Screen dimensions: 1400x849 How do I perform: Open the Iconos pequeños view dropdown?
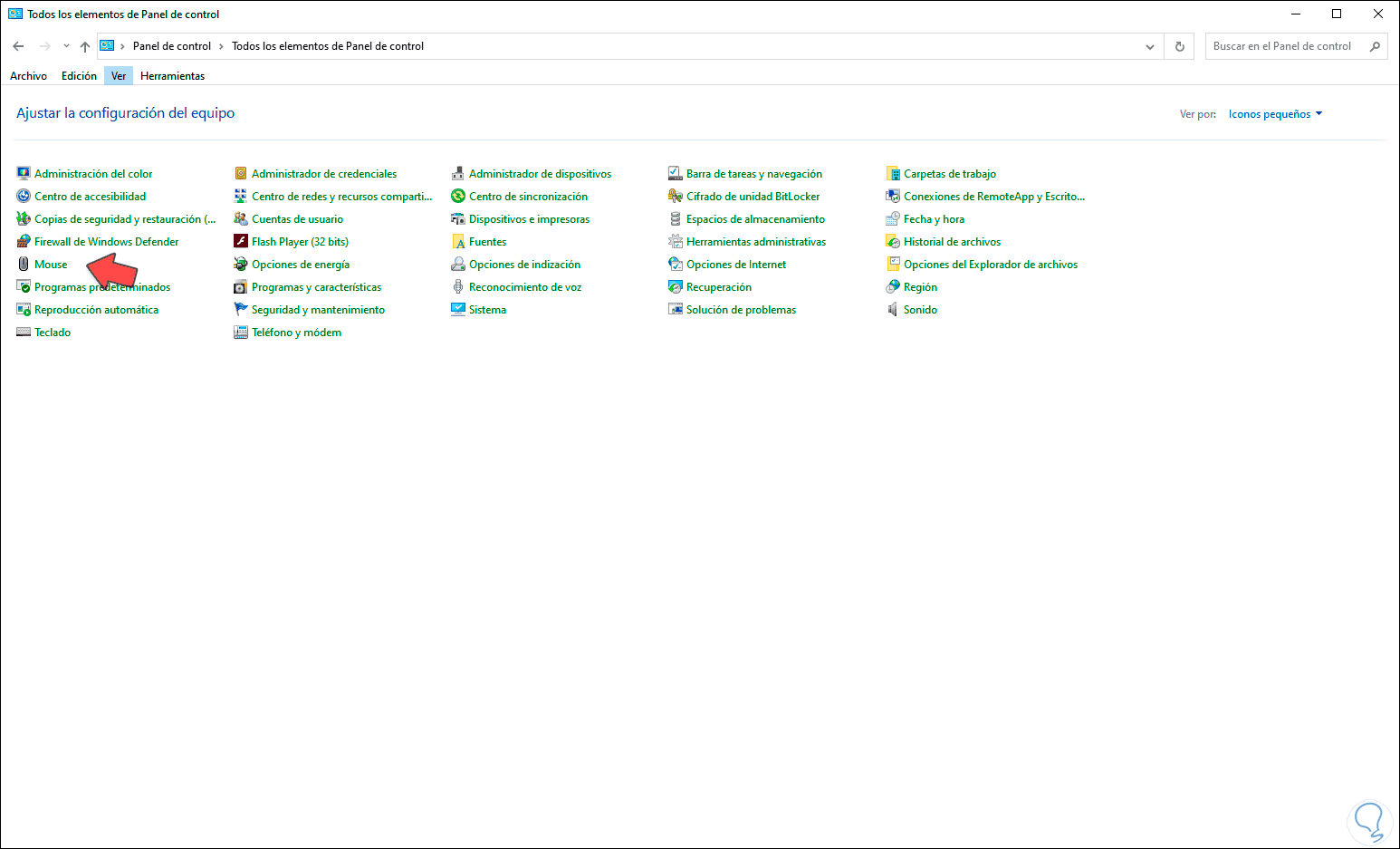pos(1275,114)
